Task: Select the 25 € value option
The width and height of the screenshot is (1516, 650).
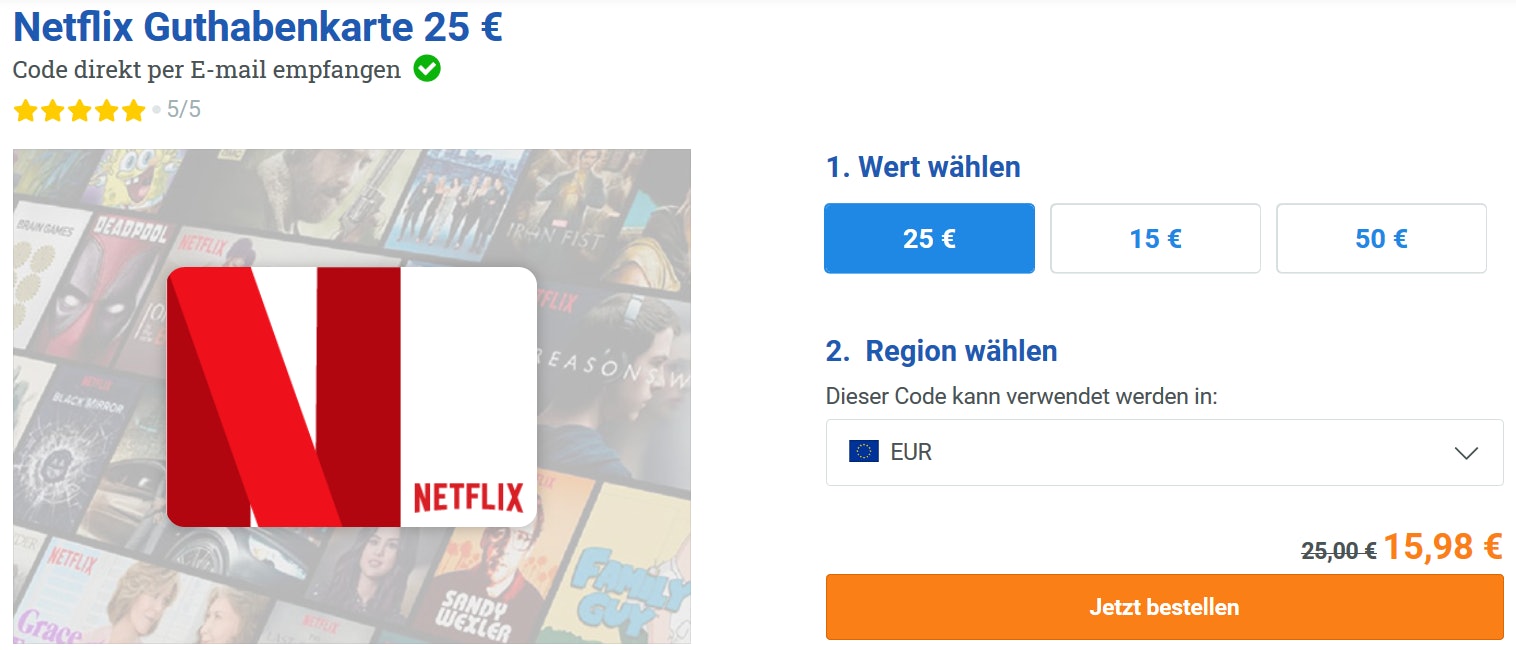Action: tap(929, 238)
